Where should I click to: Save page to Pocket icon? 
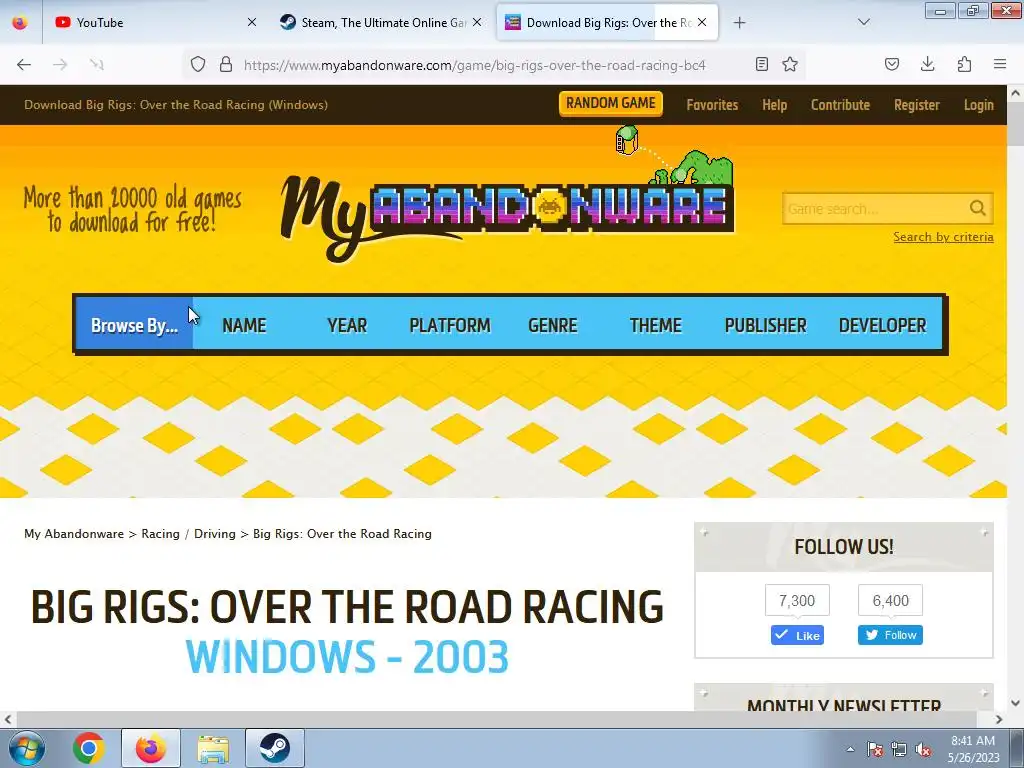(x=892, y=64)
